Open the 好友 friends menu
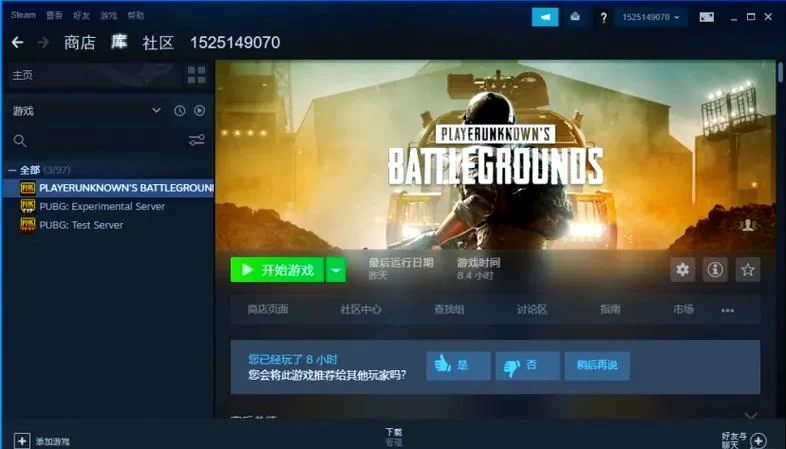The image size is (786, 449). [81, 16]
